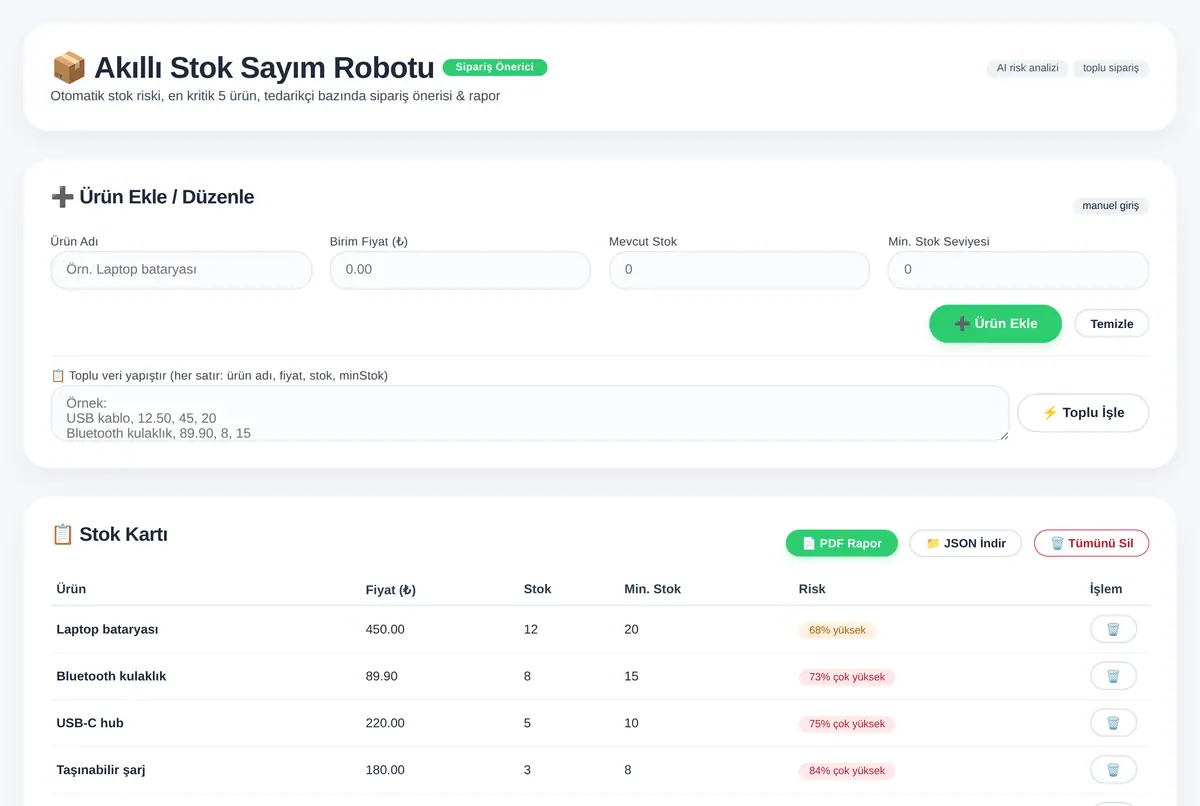Click into the Toplu veri yapıştır textarea
Image resolution: width=1200 pixels, height=806 pixels.
pos(530,413)
